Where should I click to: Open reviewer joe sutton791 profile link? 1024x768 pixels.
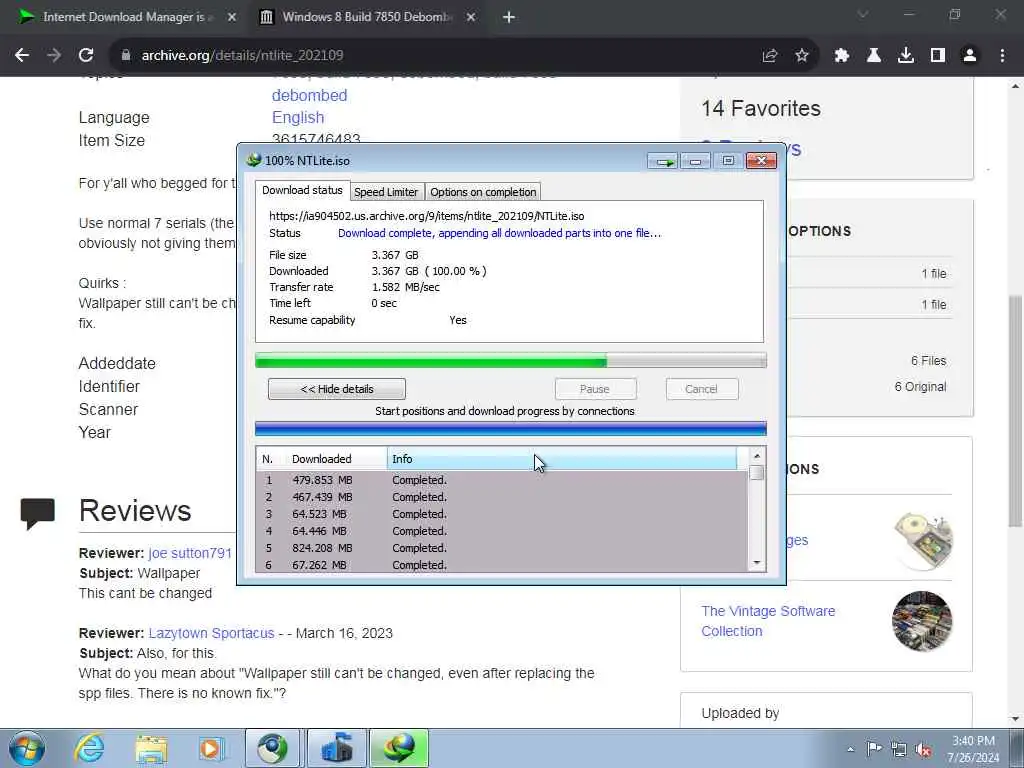pyautogui.click(x=190, y=553)
